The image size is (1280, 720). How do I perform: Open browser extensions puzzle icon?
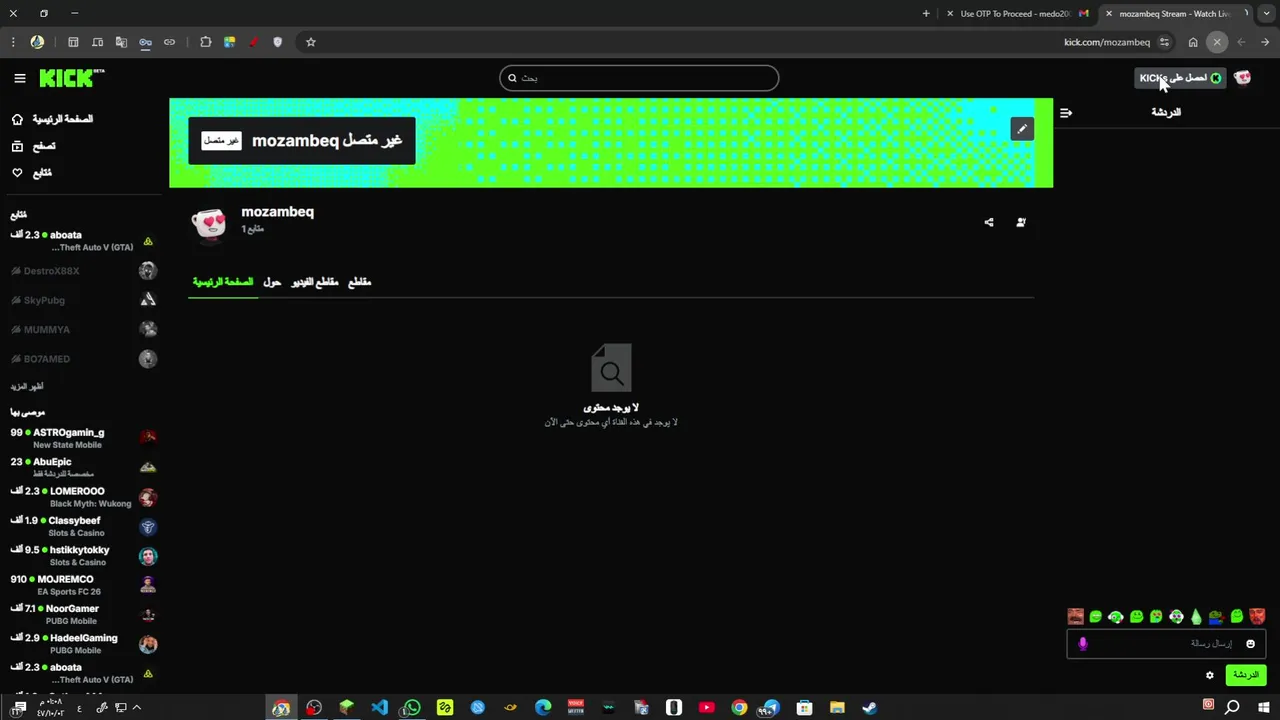coord(205,42)
